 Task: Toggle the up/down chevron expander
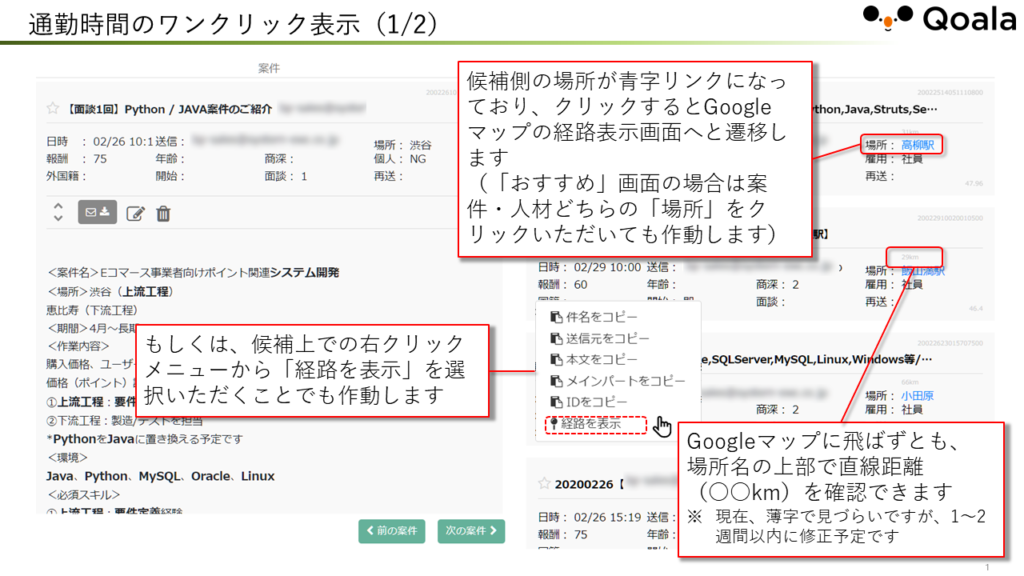(57, 212)
